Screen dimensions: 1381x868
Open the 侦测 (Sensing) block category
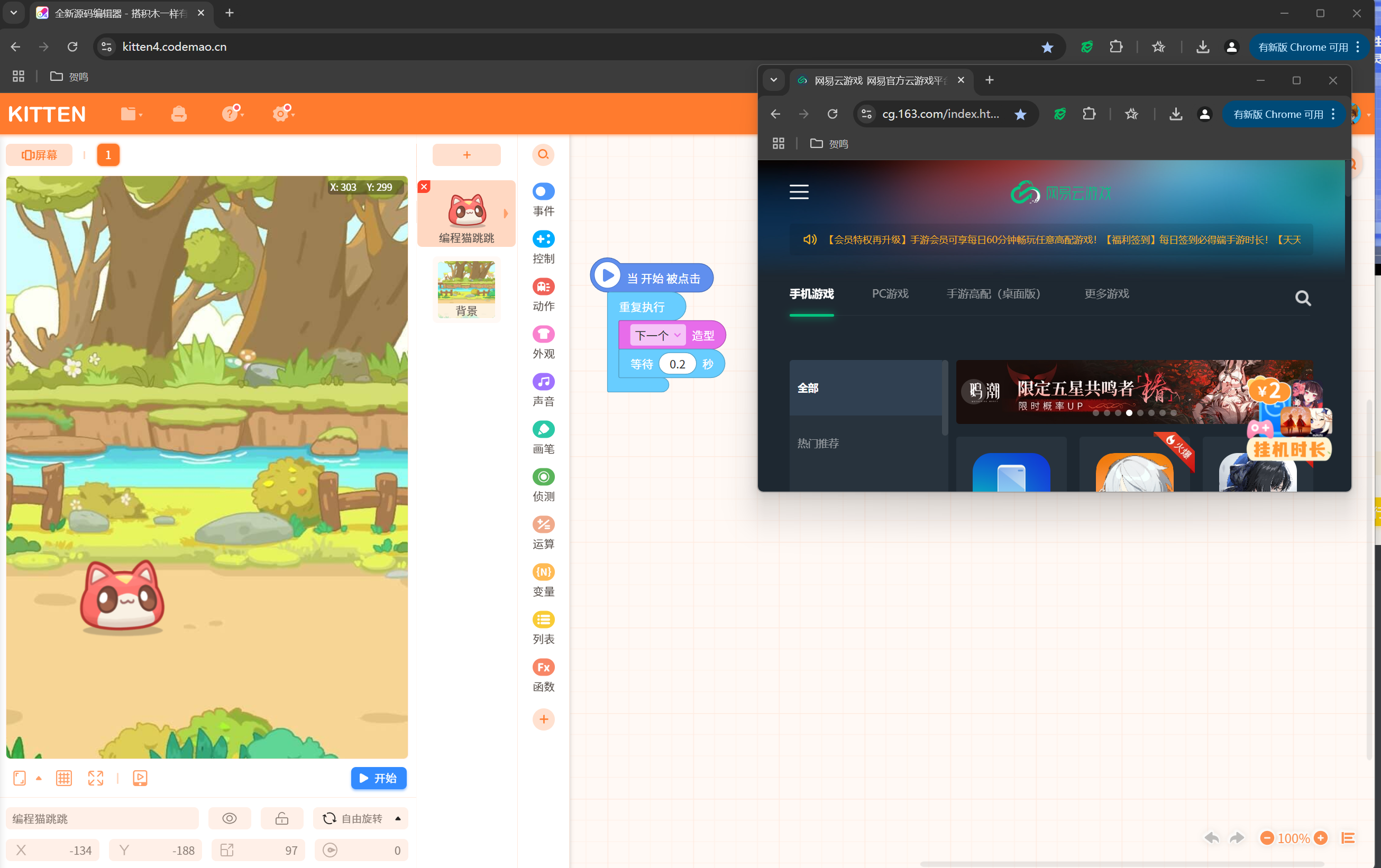click(x=543, y=485)
